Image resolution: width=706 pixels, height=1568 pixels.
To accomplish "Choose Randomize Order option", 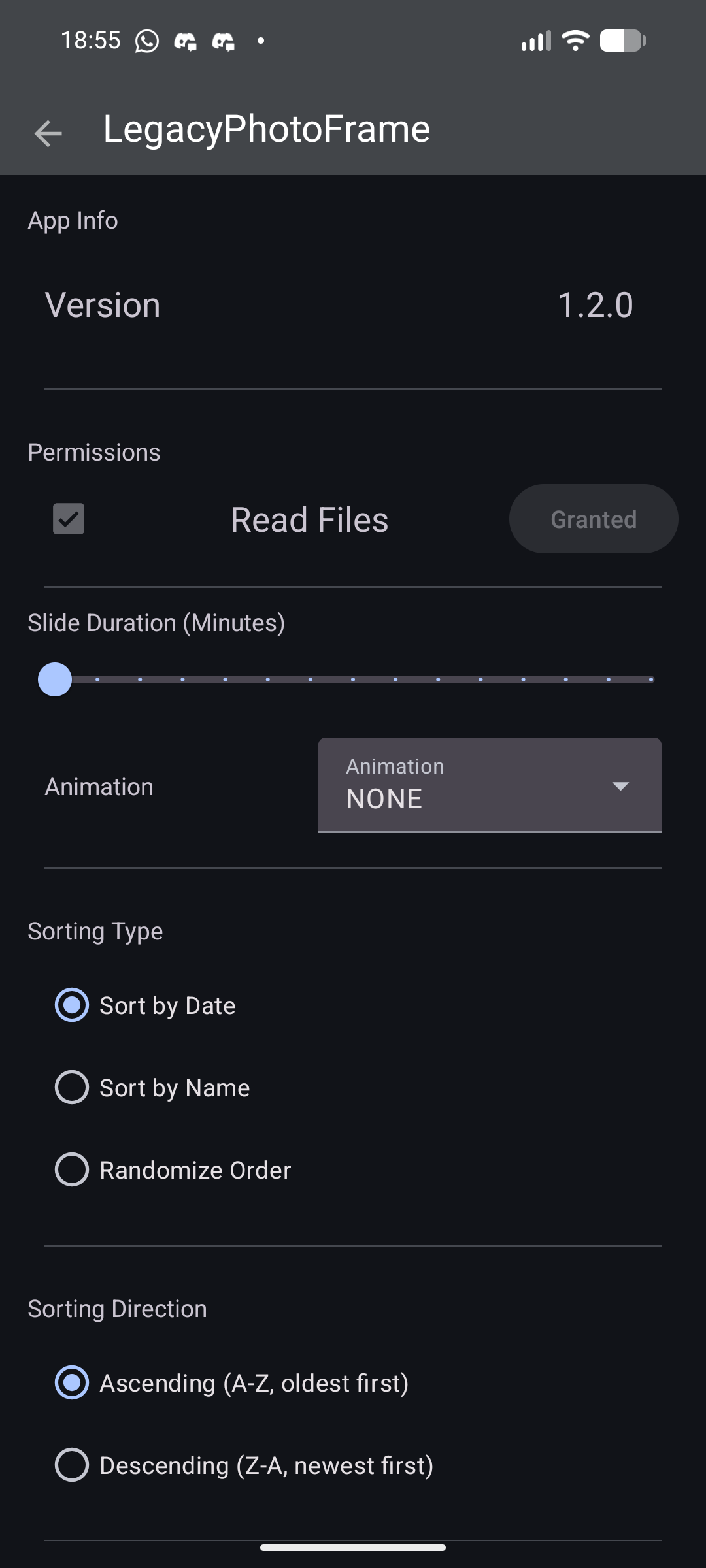I will [x=173, y=1170].
